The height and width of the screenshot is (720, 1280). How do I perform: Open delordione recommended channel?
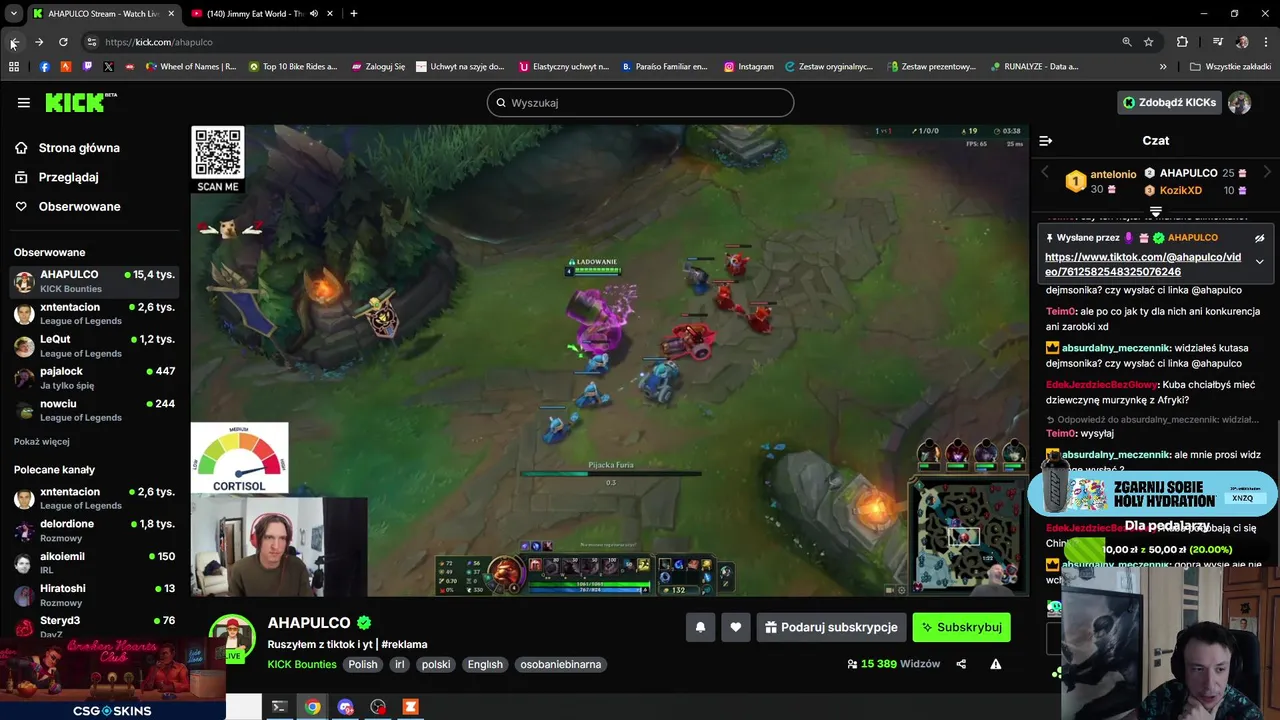click(x=95, y=530)
